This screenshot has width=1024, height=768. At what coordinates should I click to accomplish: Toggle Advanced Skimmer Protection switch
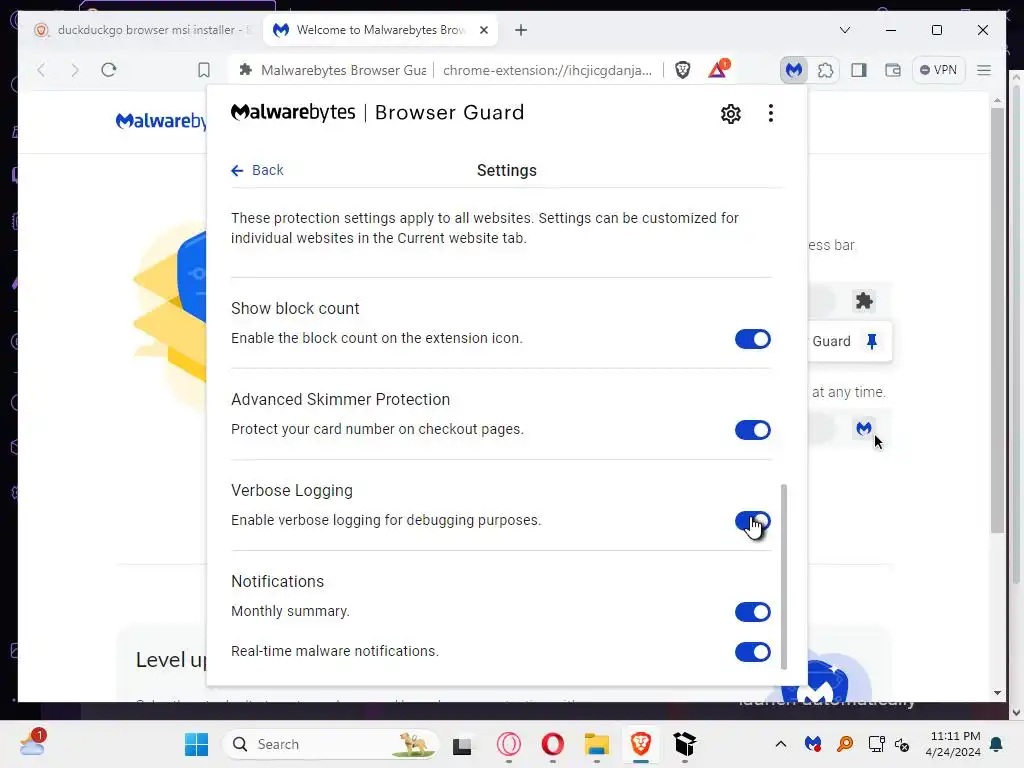[x=752, y=430]
